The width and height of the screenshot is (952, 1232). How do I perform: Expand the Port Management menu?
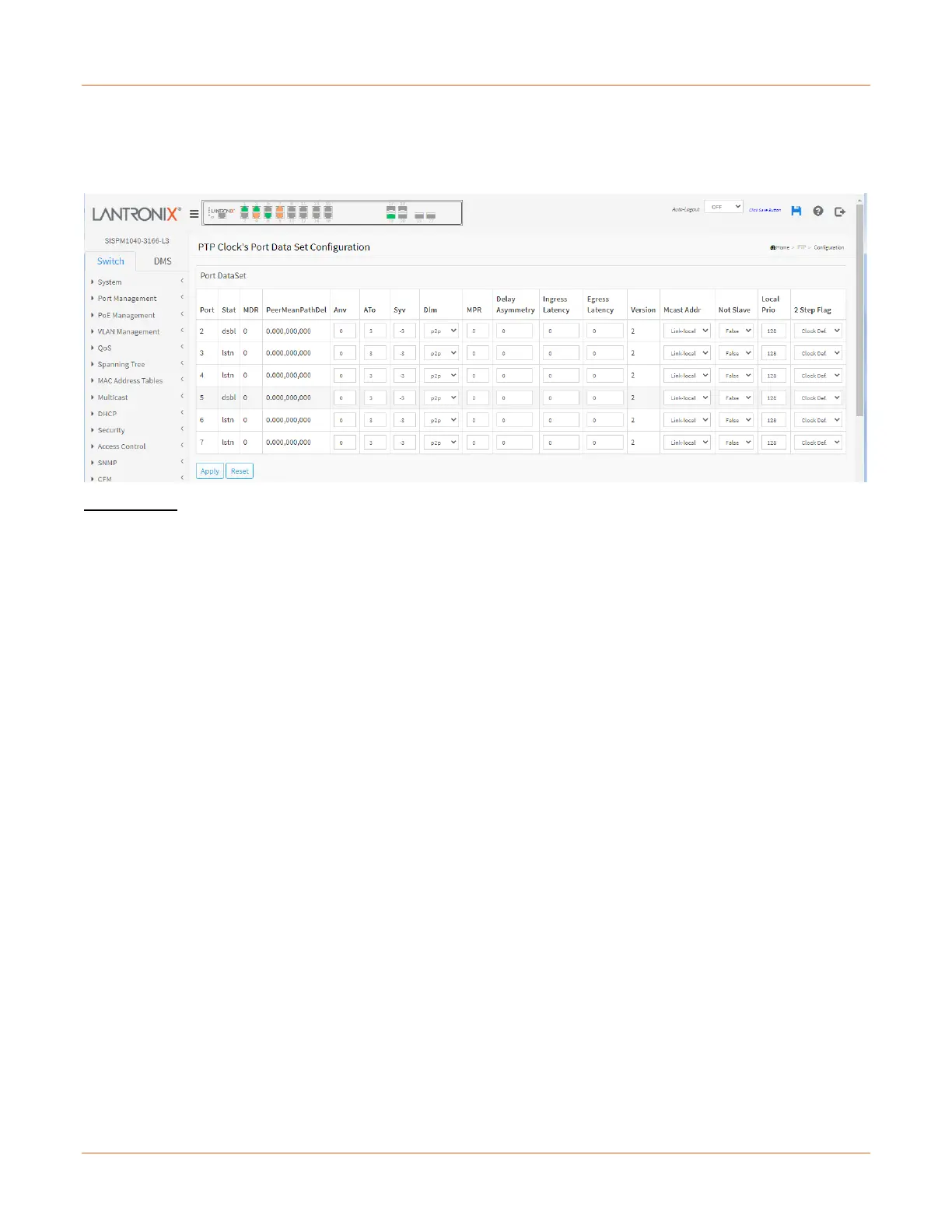pos(138,299)
